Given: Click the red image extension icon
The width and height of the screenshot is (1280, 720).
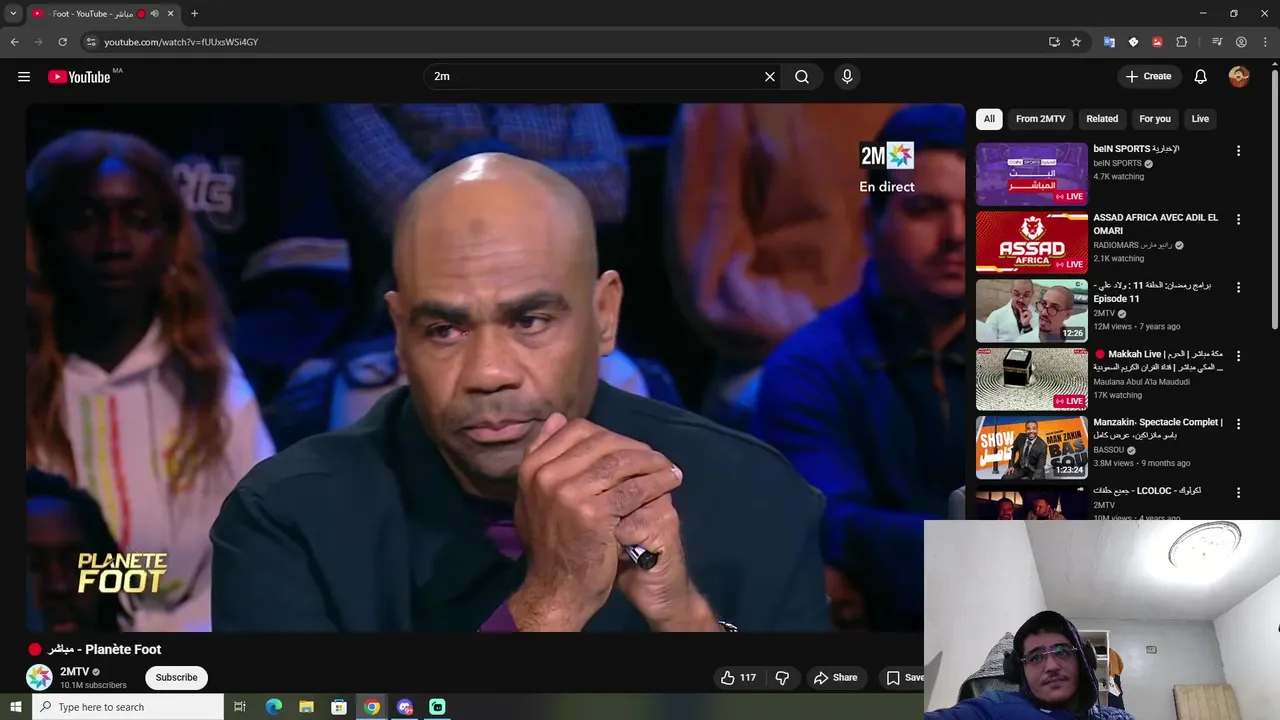Looking at the screenshot, I should 1157,42.
